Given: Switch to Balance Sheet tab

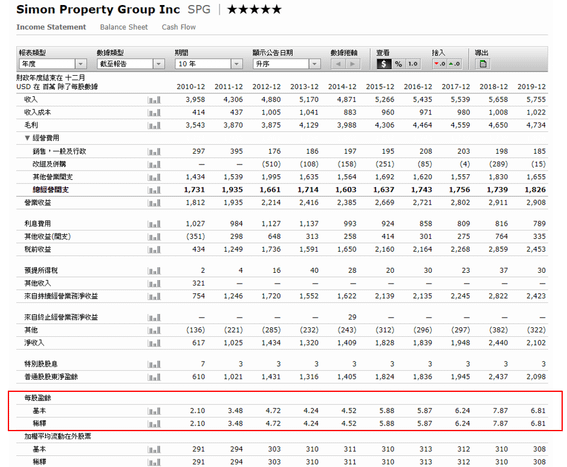Looking at the screenshot, I should click(124, 27).
